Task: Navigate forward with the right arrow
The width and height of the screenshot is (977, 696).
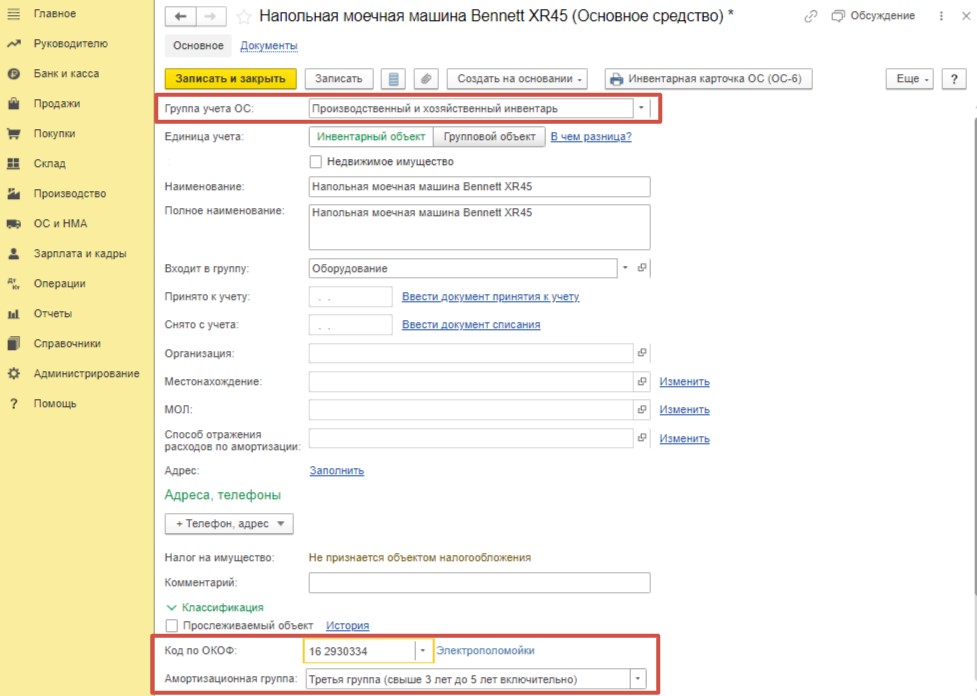Action: 211,16
